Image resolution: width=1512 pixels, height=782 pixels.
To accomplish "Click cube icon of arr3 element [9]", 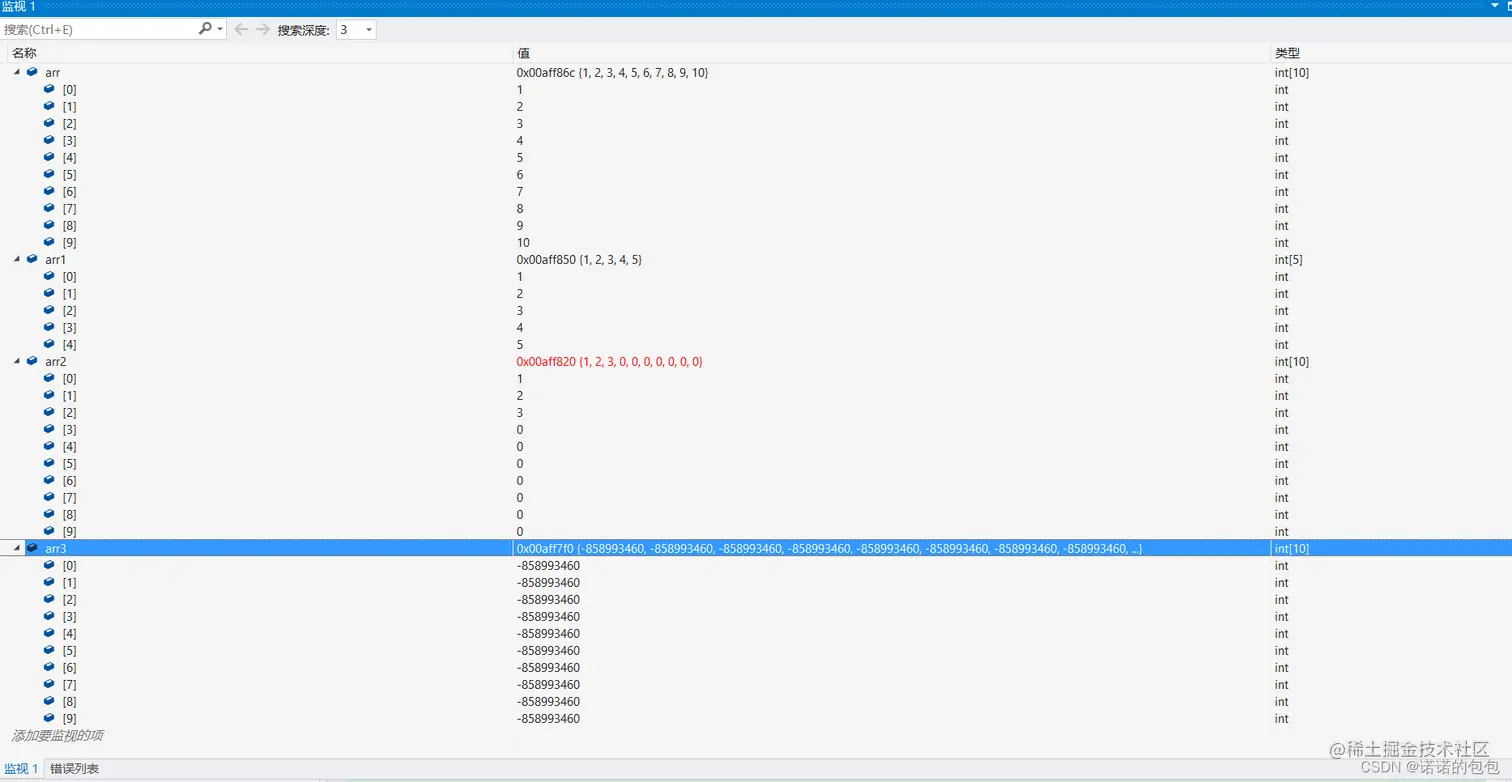I will 49,718.
